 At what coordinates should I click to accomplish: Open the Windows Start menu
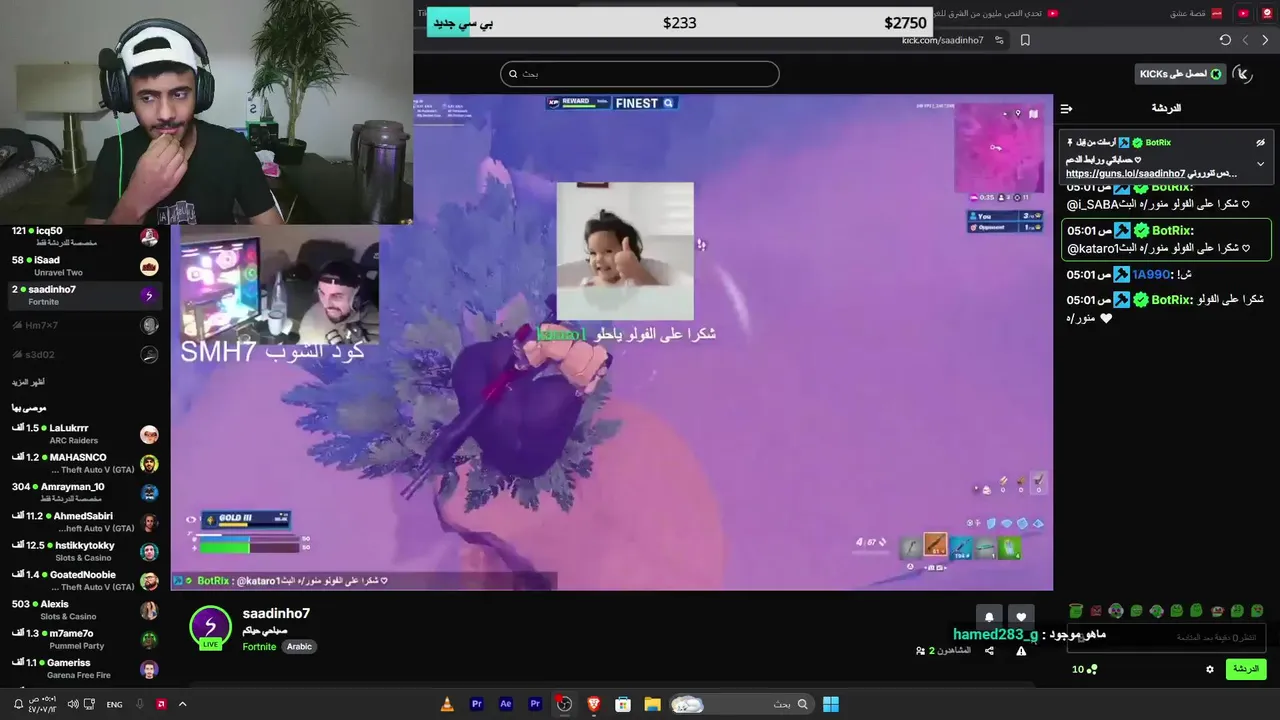830,704
